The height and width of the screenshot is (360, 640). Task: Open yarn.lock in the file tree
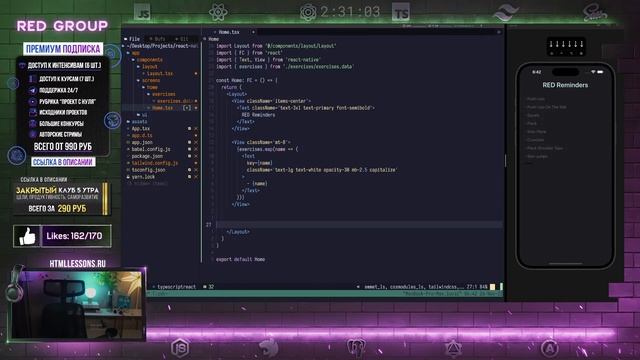tap(142, 177)
